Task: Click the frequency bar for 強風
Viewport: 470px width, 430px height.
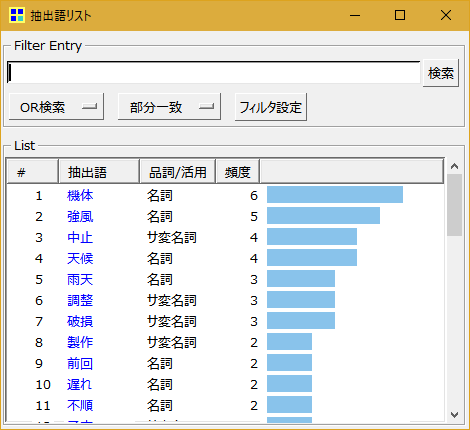Action: tap(323, 215)
